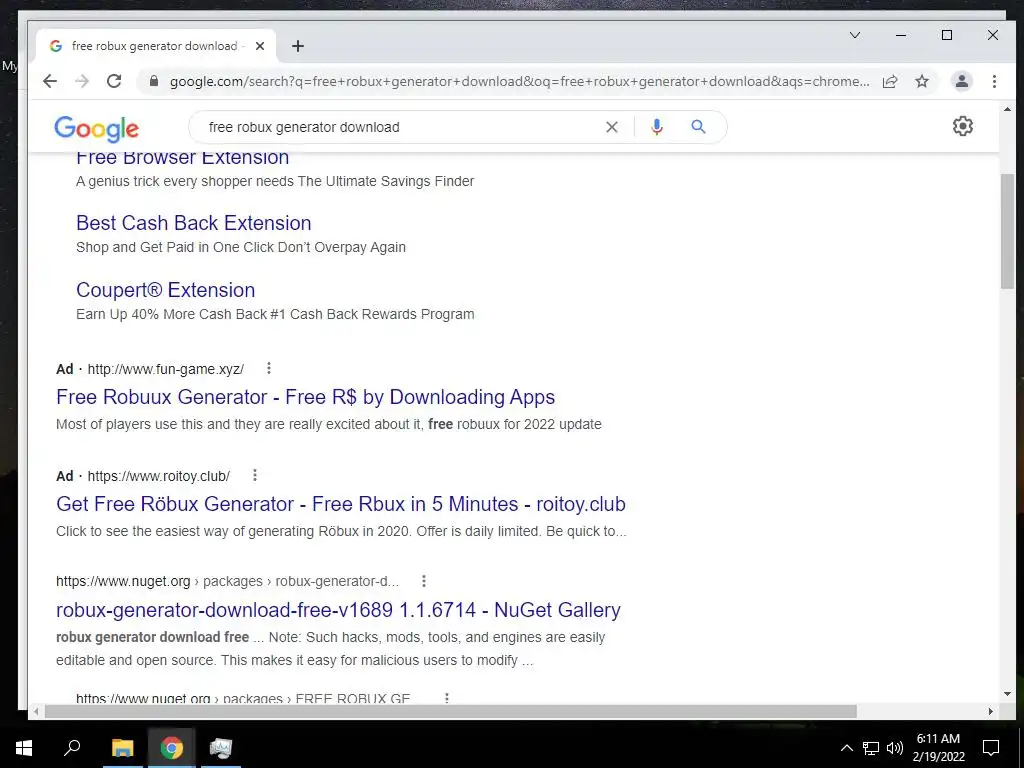Open the Chrome profile avatar
The height and width of the screenshot is (768, 1024).
pyautogui.click(x=961, y=81)
